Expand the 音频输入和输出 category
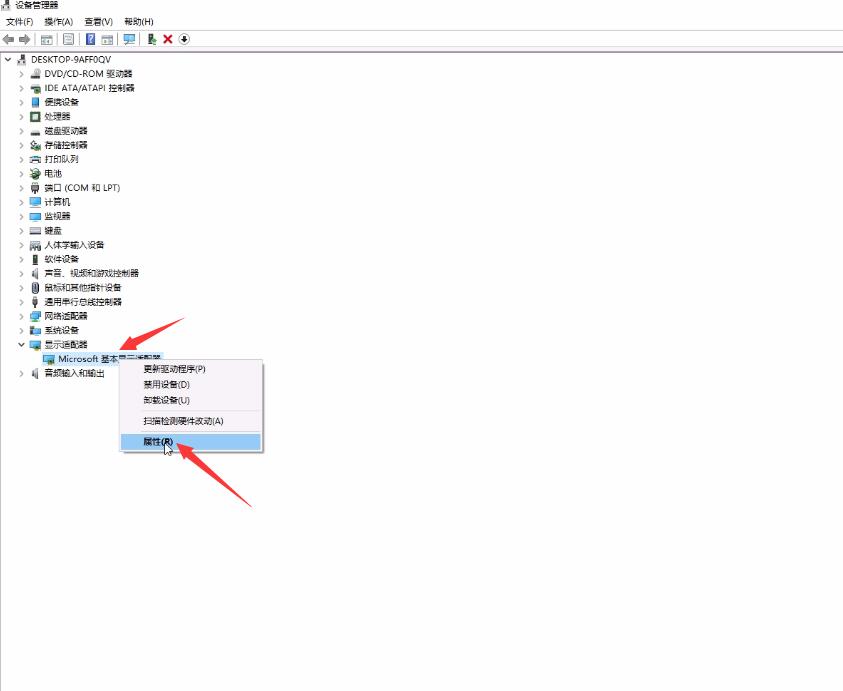This screenshot has height=691, width=843. click(x=22, y=373)
